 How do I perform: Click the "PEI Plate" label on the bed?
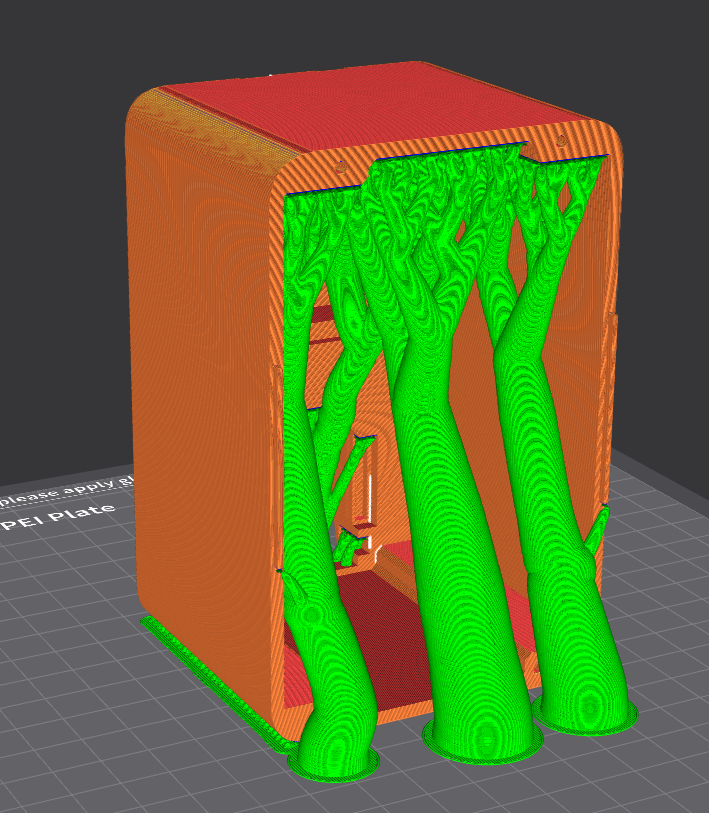click(x=58, y=515)
